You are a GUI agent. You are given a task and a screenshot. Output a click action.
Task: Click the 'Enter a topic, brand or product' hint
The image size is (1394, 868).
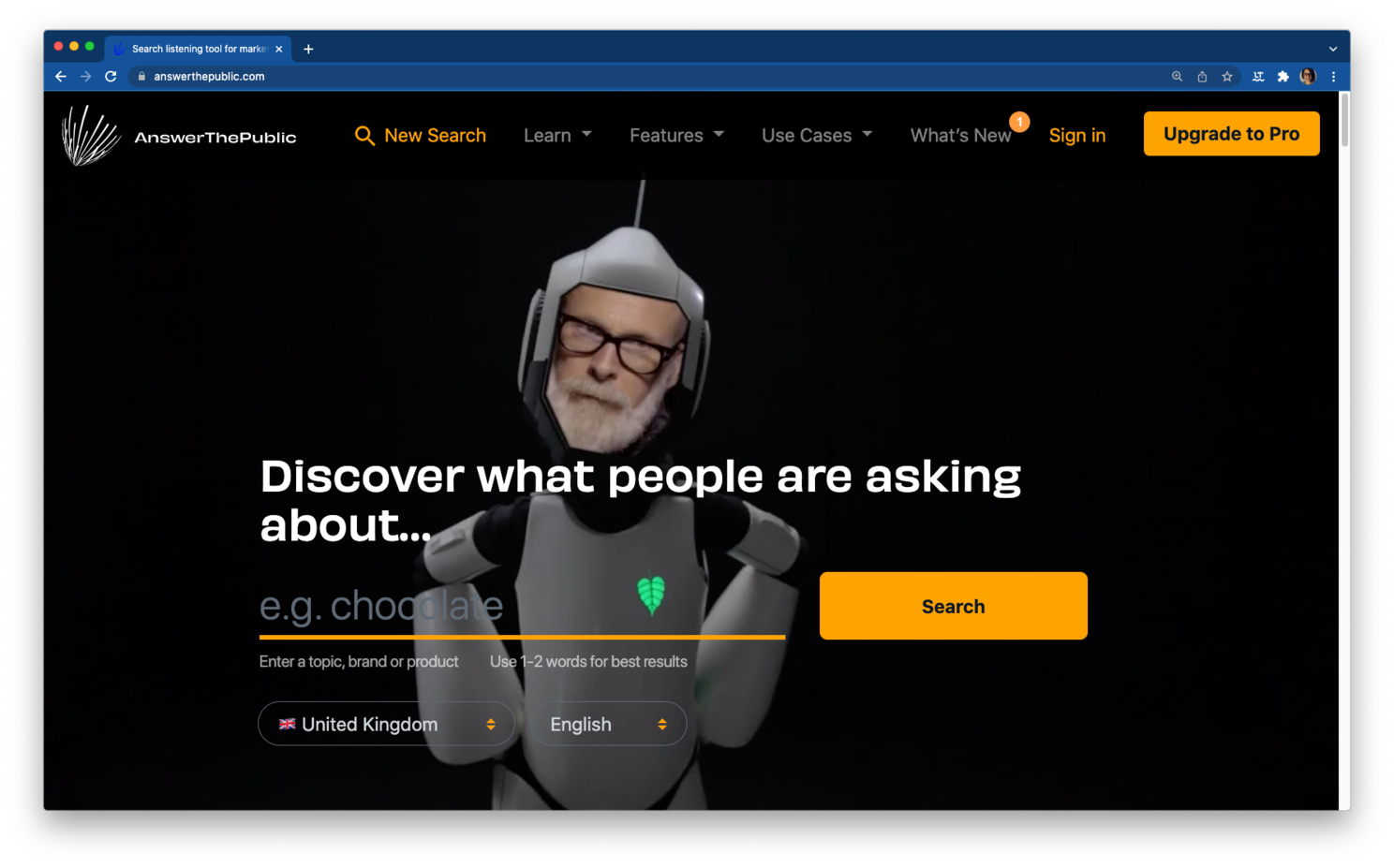pos(359,661)
